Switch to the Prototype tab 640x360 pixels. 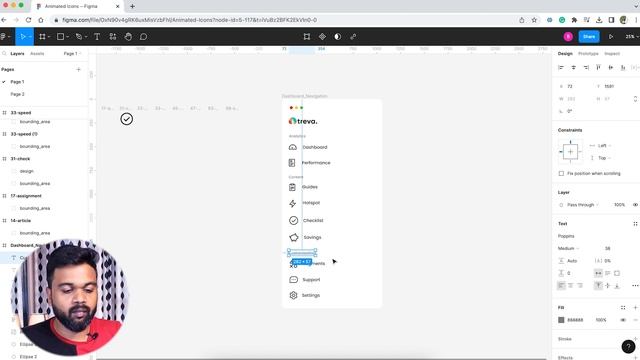click(x=588, y=53)
